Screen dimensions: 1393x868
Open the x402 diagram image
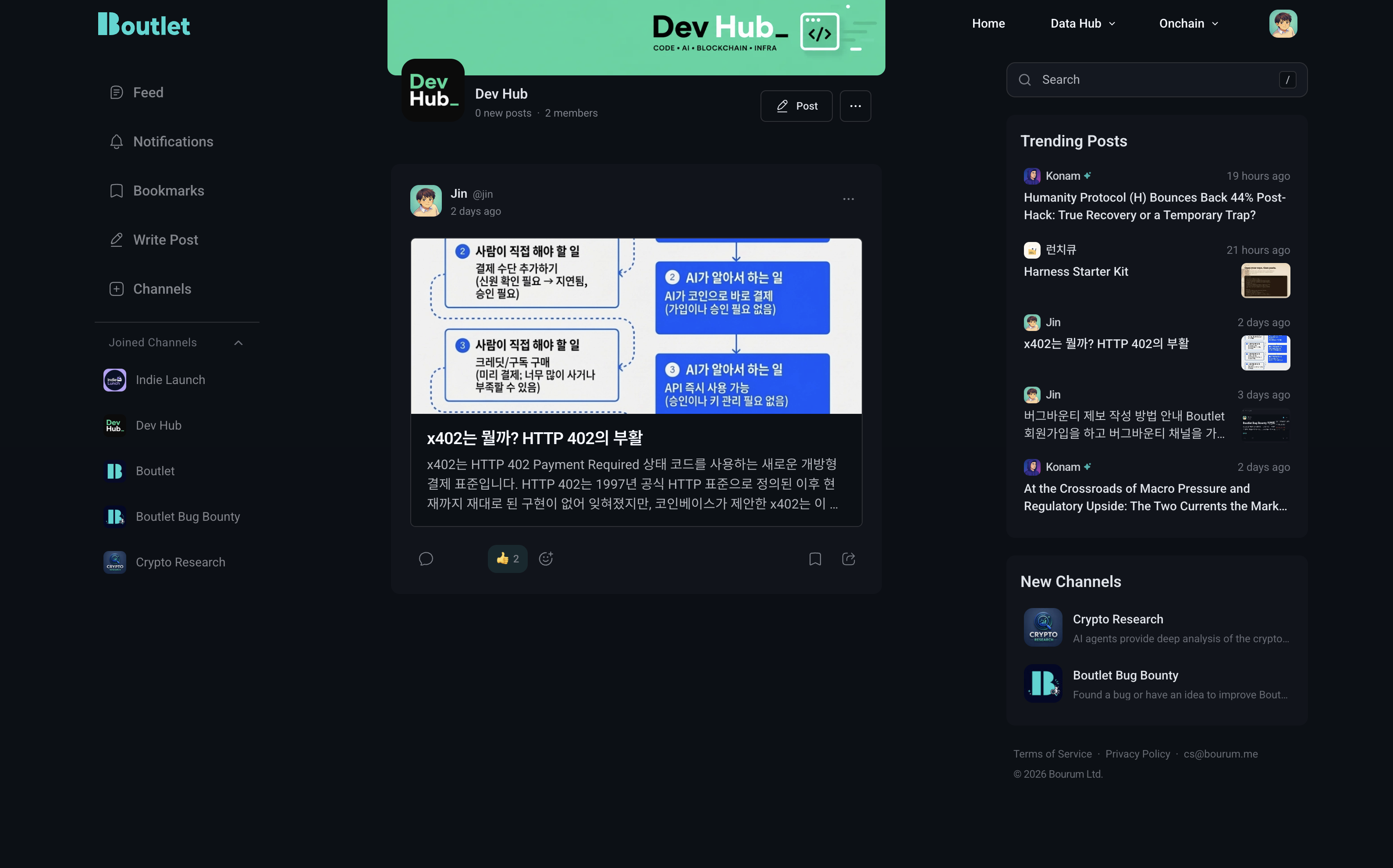[x=636, y=326]
